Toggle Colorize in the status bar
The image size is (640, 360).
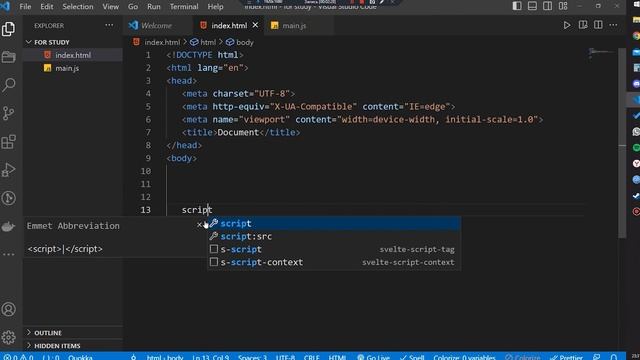tap(522, 357)
